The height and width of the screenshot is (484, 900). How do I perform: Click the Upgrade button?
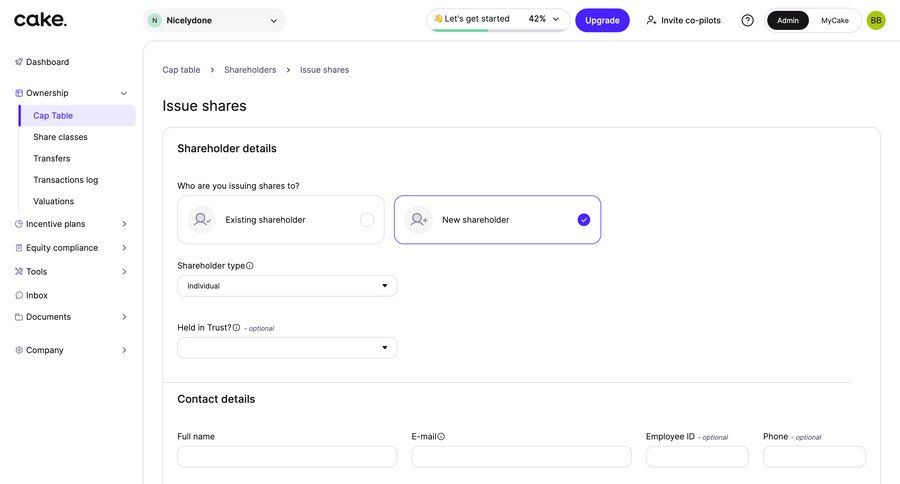click(x=602, y=20)
